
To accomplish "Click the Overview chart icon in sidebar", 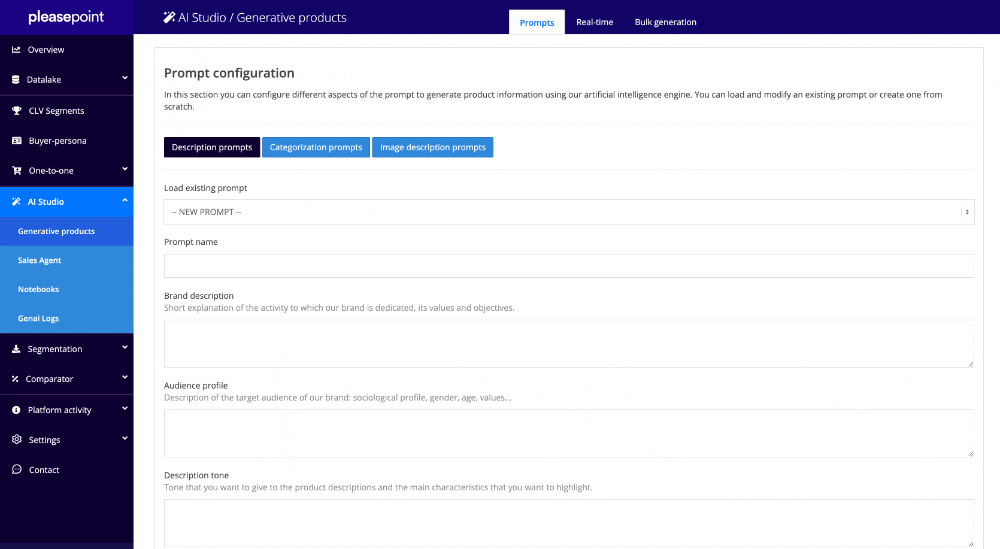I will click(16, 50).
